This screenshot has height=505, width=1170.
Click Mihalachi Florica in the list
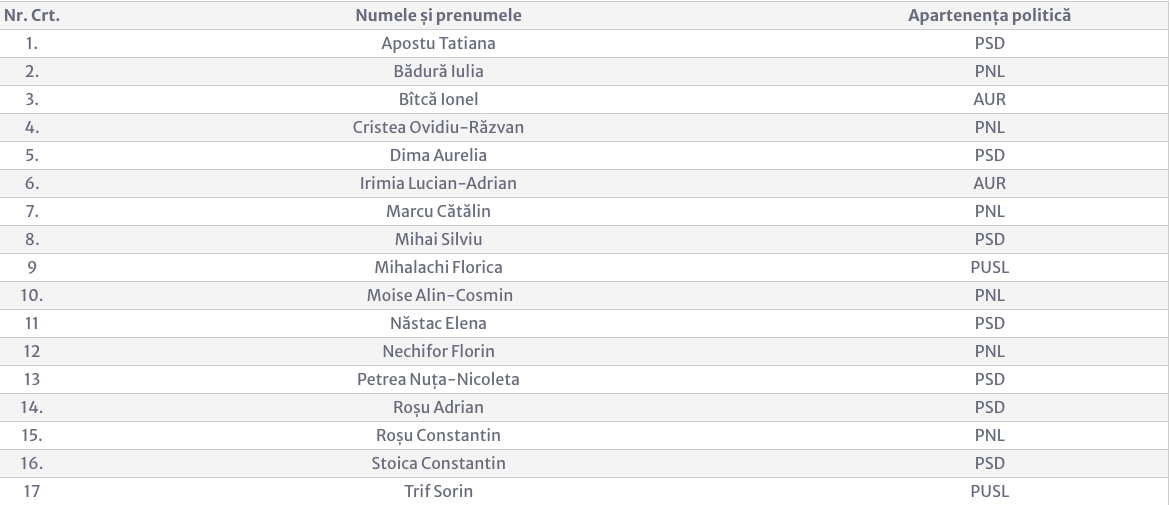pos(438,267)
